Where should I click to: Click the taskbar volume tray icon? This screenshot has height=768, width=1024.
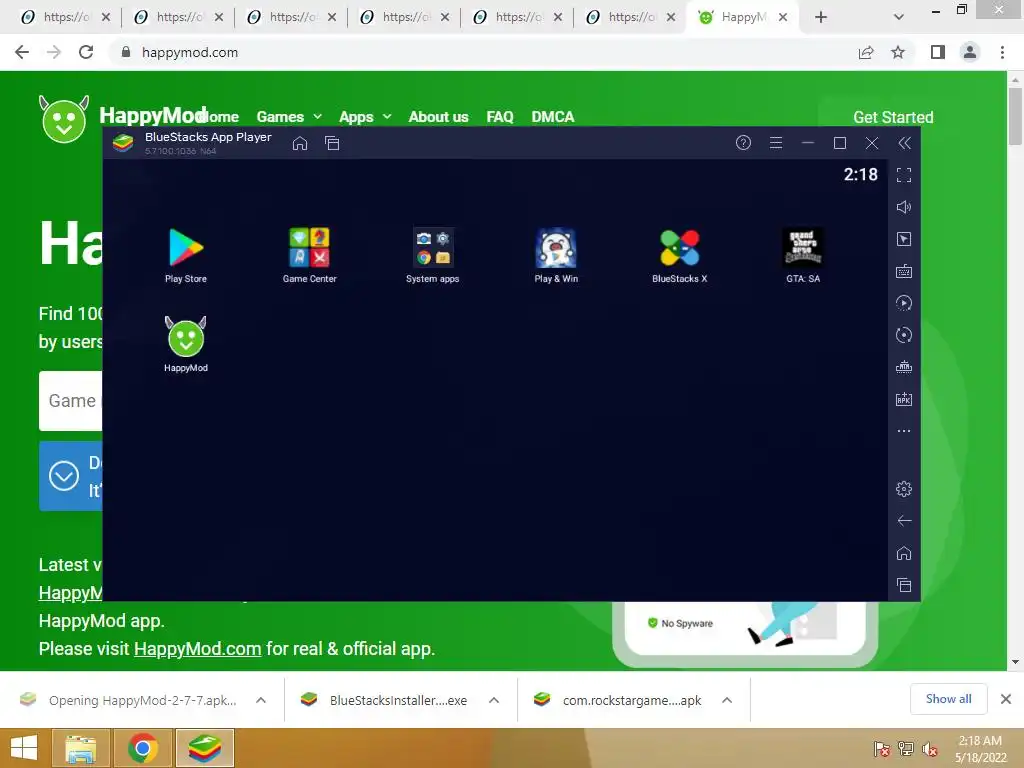(x=929, y=750)
